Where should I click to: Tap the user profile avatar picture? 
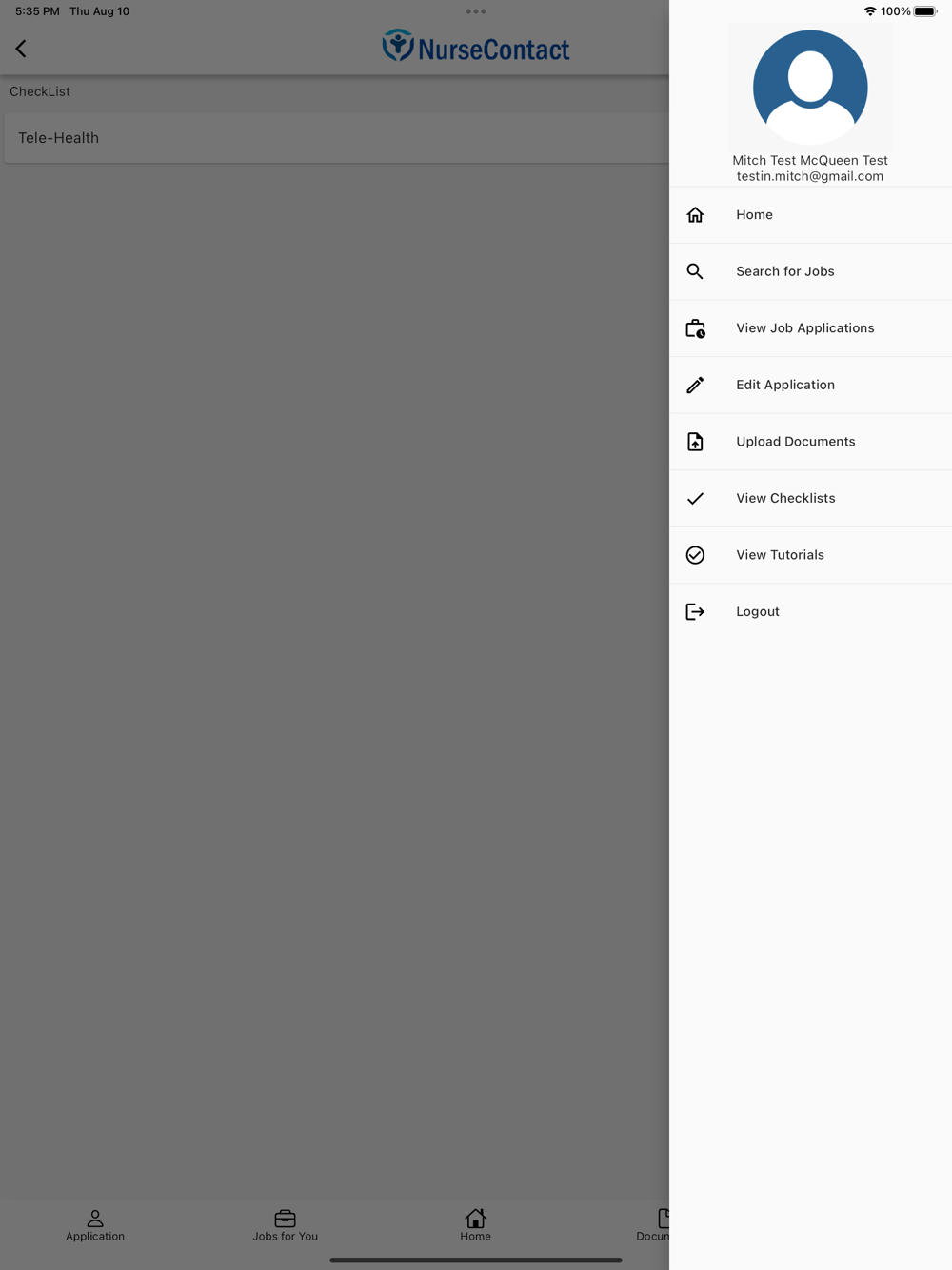point(810,87)
